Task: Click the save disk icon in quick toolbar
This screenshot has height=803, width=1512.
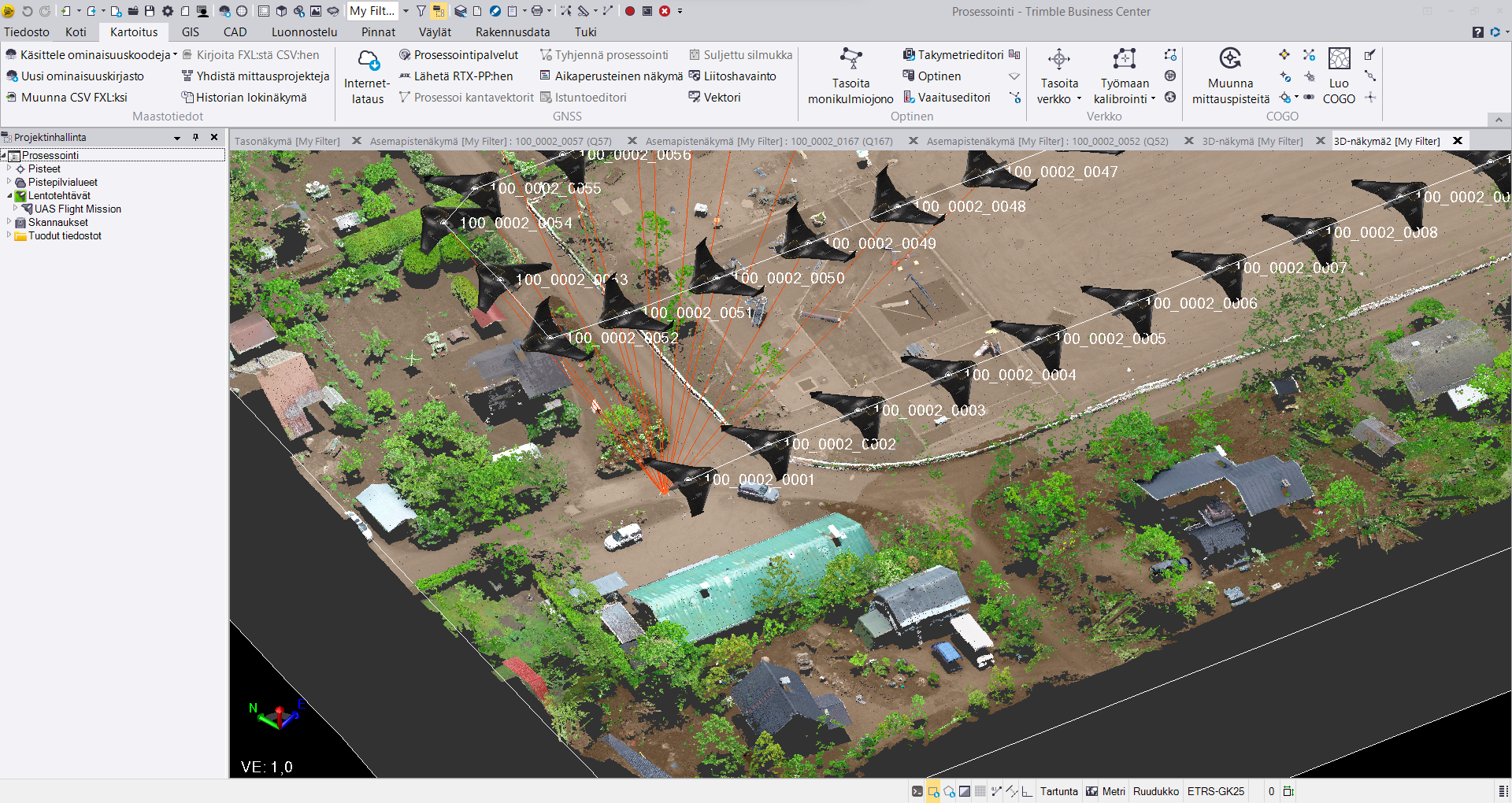Action: (x=150, y=11)
